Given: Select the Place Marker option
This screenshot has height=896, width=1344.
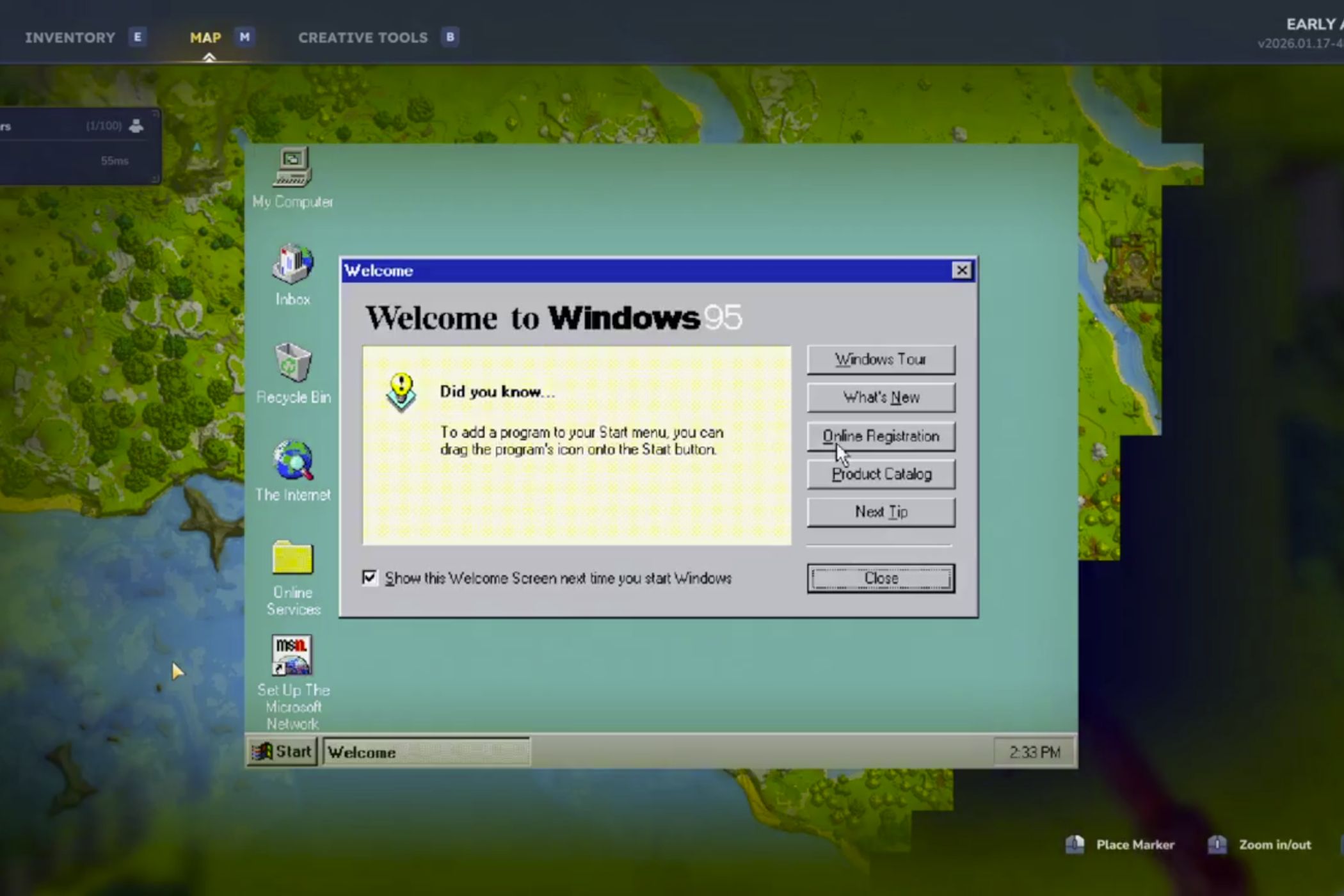Looking at the screenshot, I should (1135, 845).
